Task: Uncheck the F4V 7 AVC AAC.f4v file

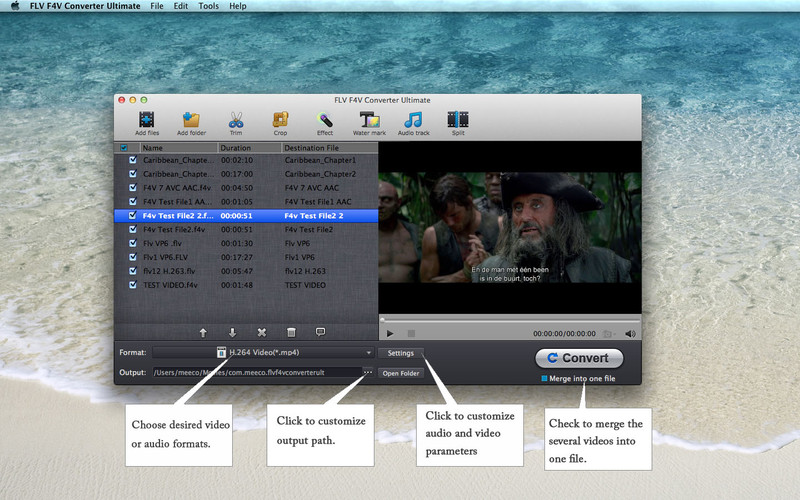Action: coord(133,187)
